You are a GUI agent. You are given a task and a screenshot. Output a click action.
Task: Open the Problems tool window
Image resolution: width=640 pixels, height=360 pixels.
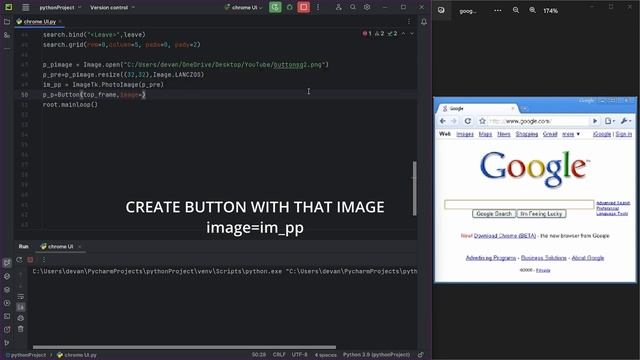click(7, 329)
